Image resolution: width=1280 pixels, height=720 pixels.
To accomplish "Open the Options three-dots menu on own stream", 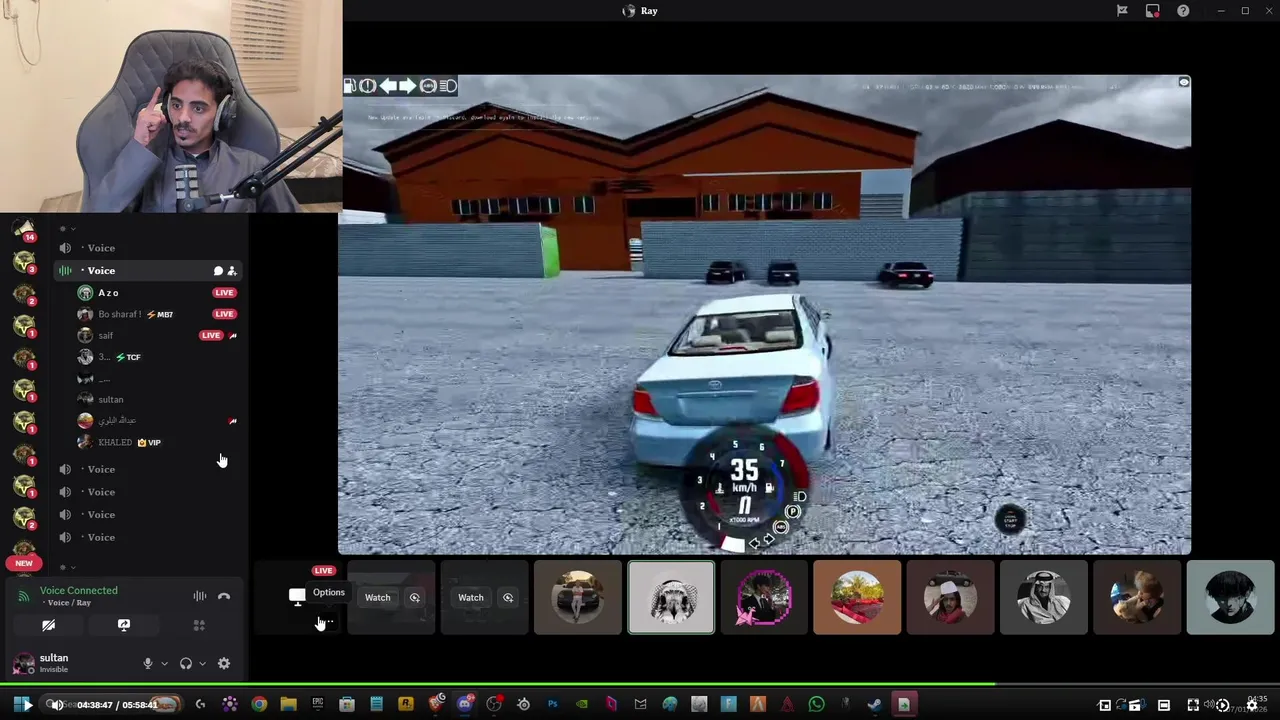I will [x=325, y=622].
